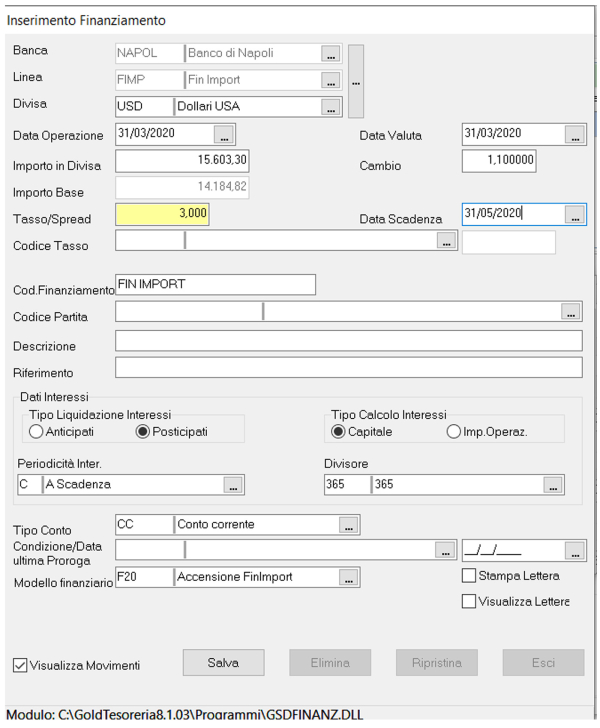This screenshot has width=600, height=728.
Task: Select Anticipati interest liquidation option
Action: (x=38, y=432)
